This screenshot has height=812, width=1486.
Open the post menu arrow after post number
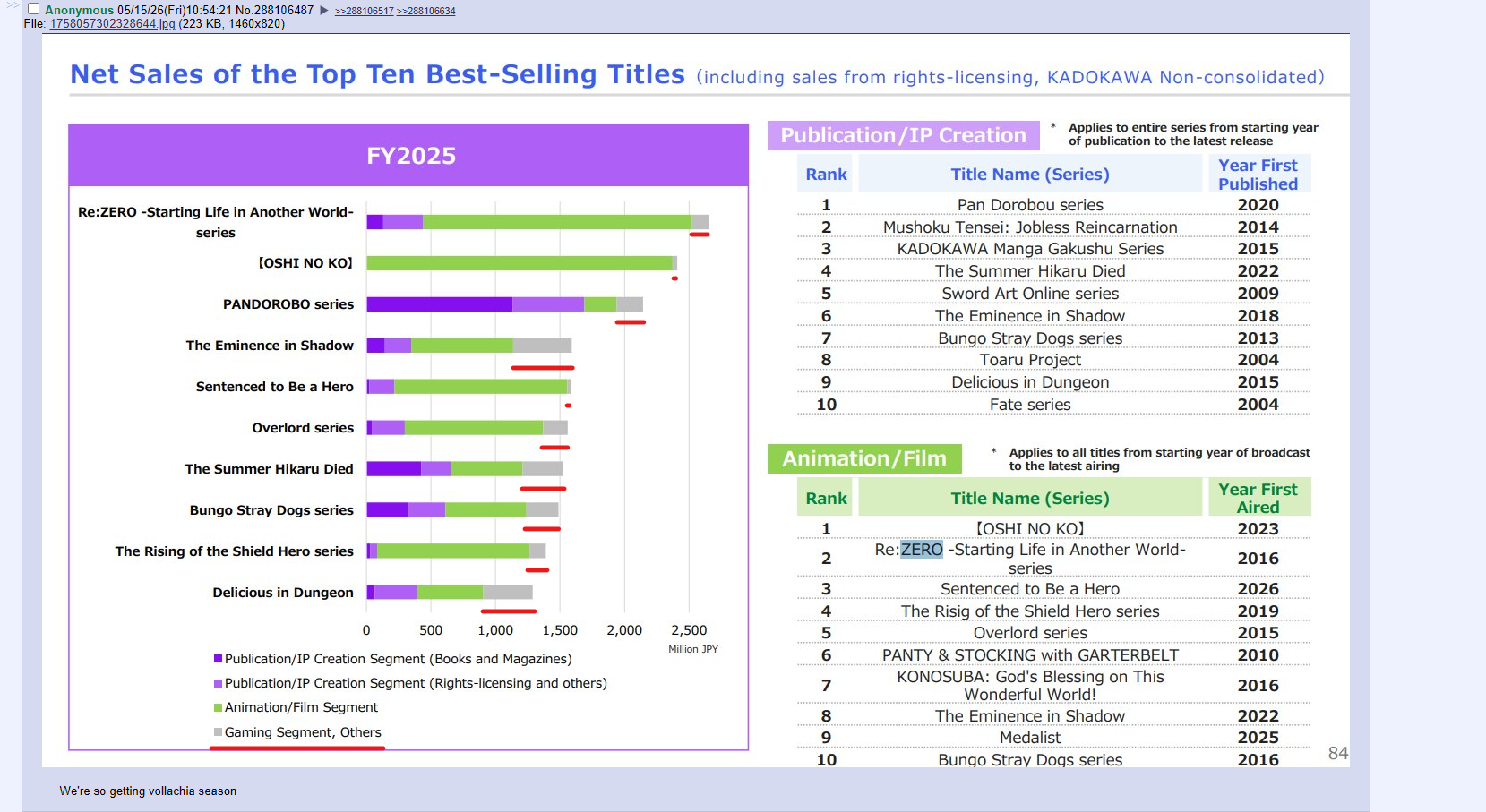tap(324, 11)
